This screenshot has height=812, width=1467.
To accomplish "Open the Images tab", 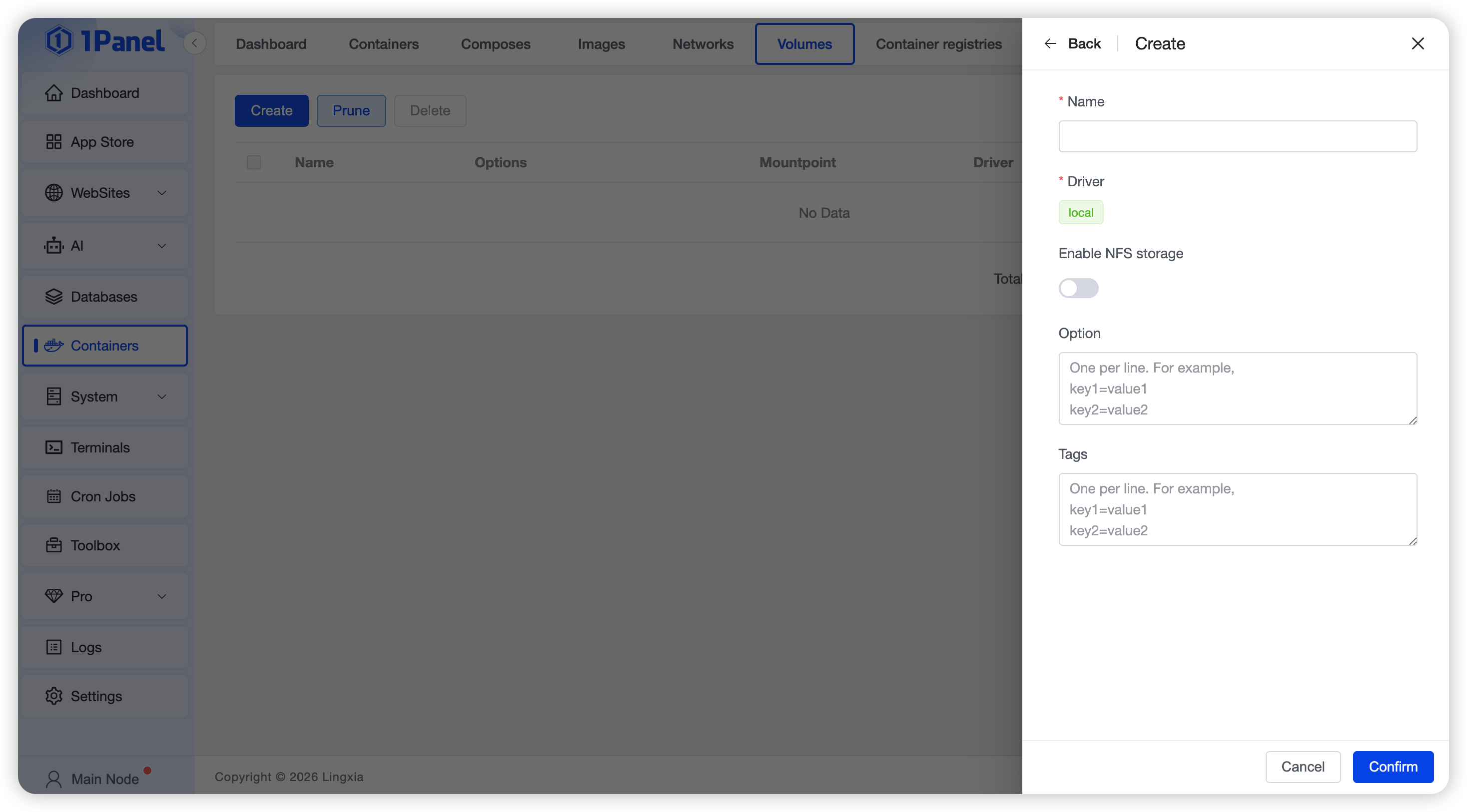I will coord(601,44).
